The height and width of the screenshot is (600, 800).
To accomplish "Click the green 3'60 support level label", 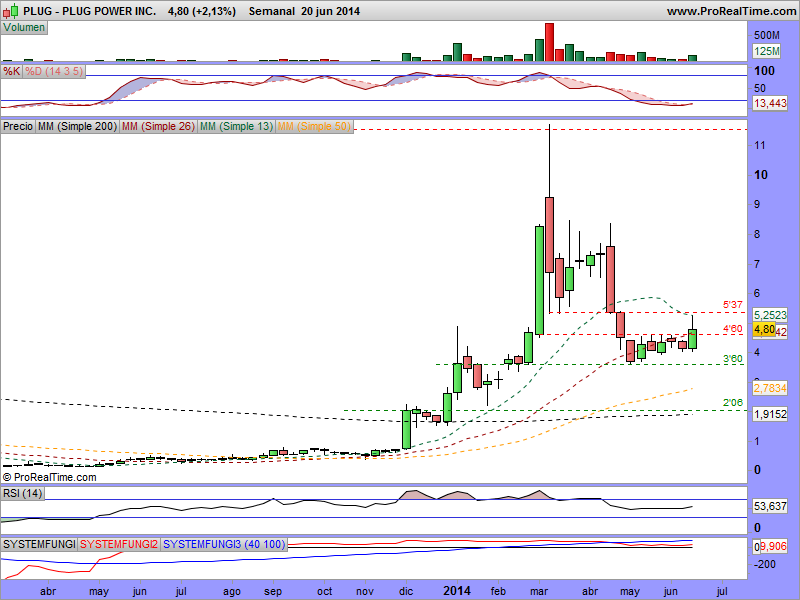I will pos(733,359).
